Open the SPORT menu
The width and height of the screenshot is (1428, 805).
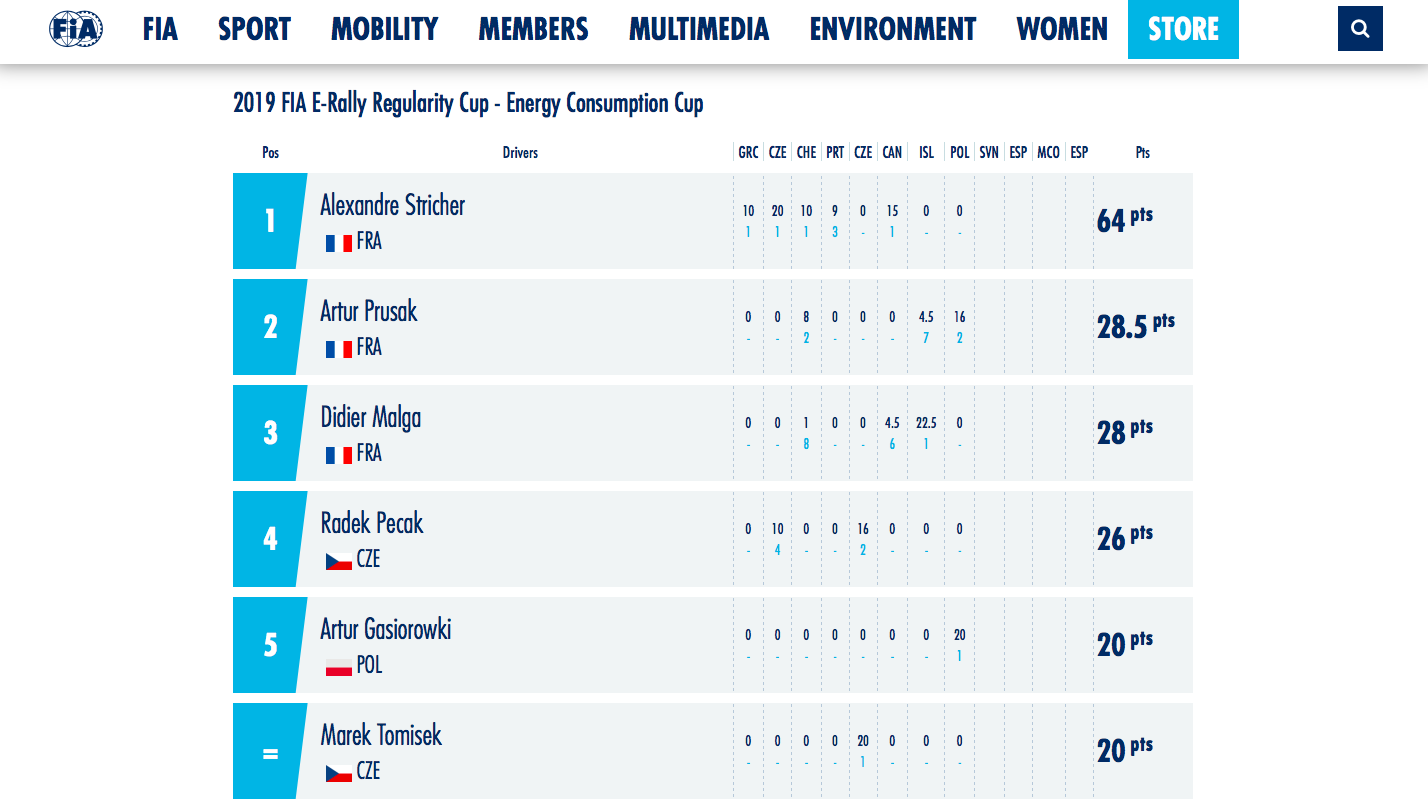[254, 29]
